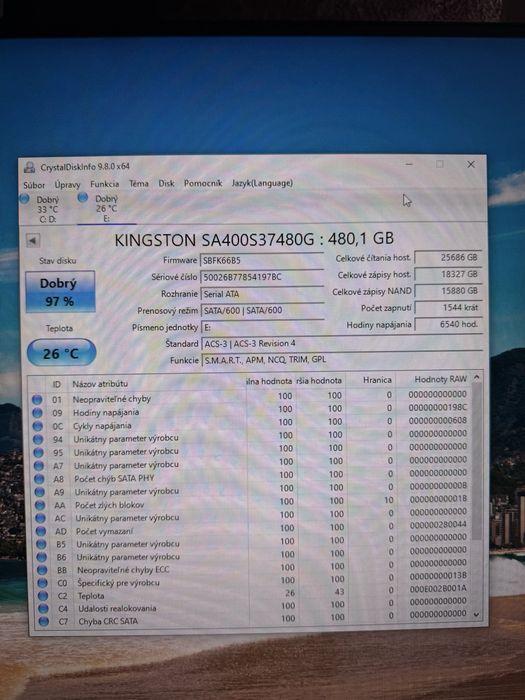Click status icon of attribute 01
The image size is (525, 700).
[37, 400]
